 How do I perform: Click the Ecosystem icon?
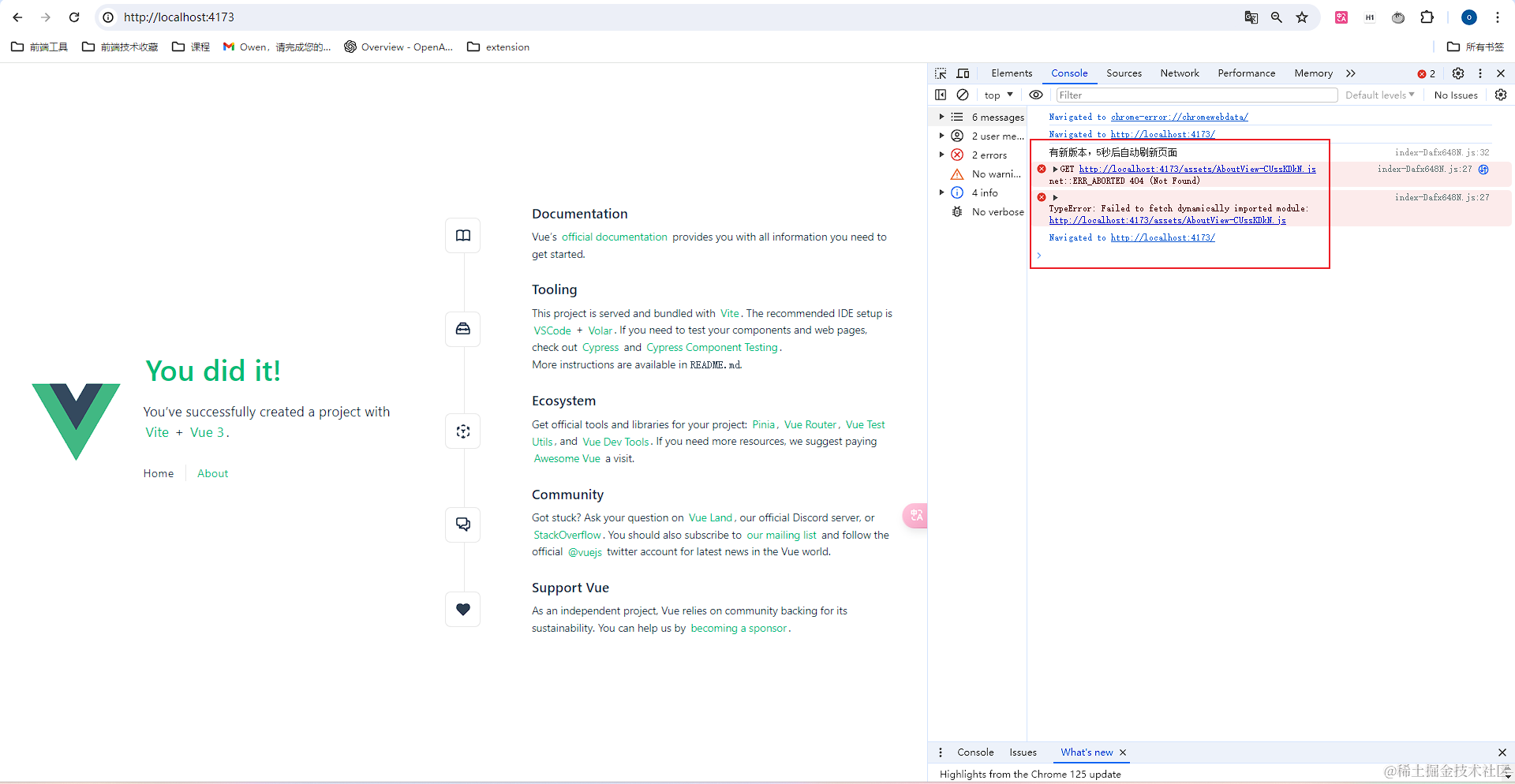pos(463,431)
